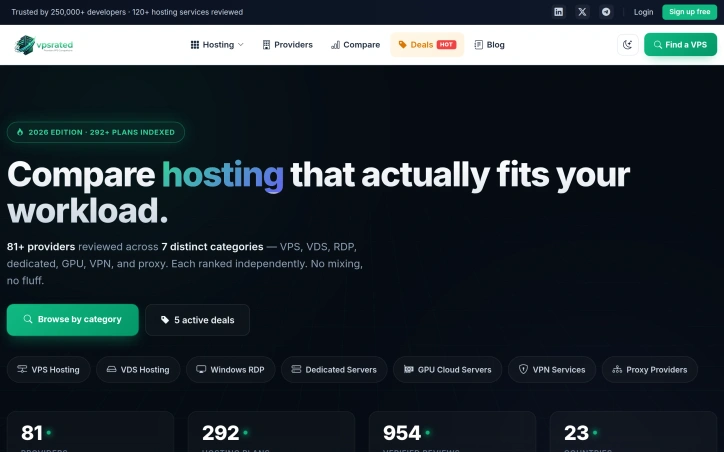Click the 2026 EDITION plans indexed badge
Viewport: 724px width, 452px height.
(x=96, y=132)
